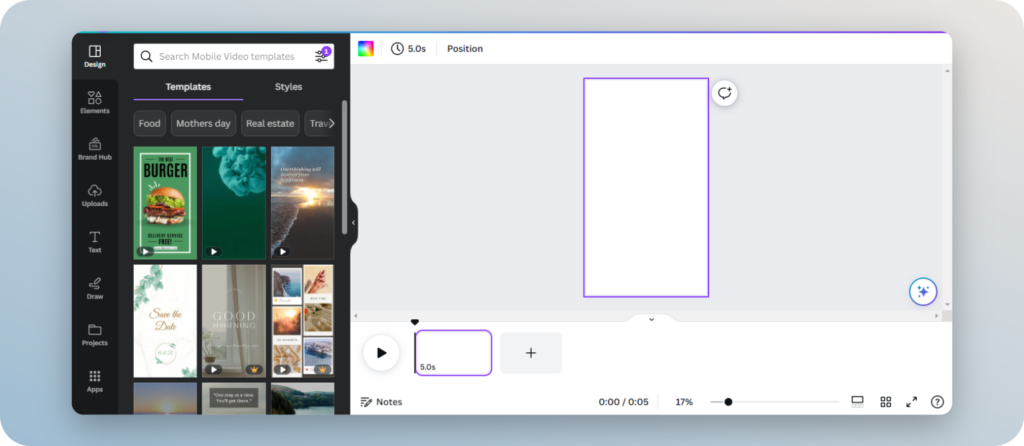The width and height of the screenshot is (1024, 446).
Task: Open the Elements panel in sidebar
Action: [95, 102]
